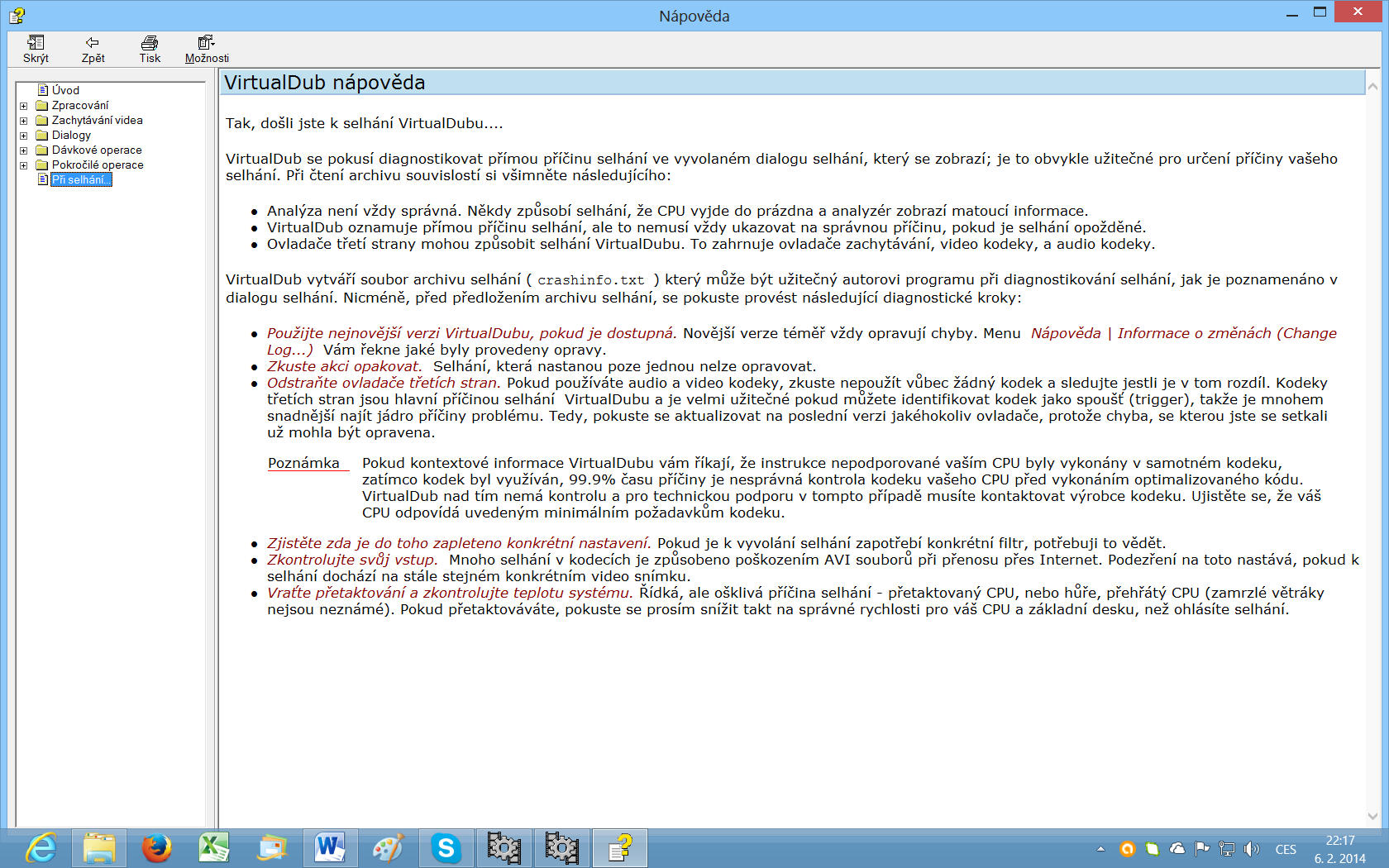Open the Možnosti options toolbar icon

click(x=206, y=43)
